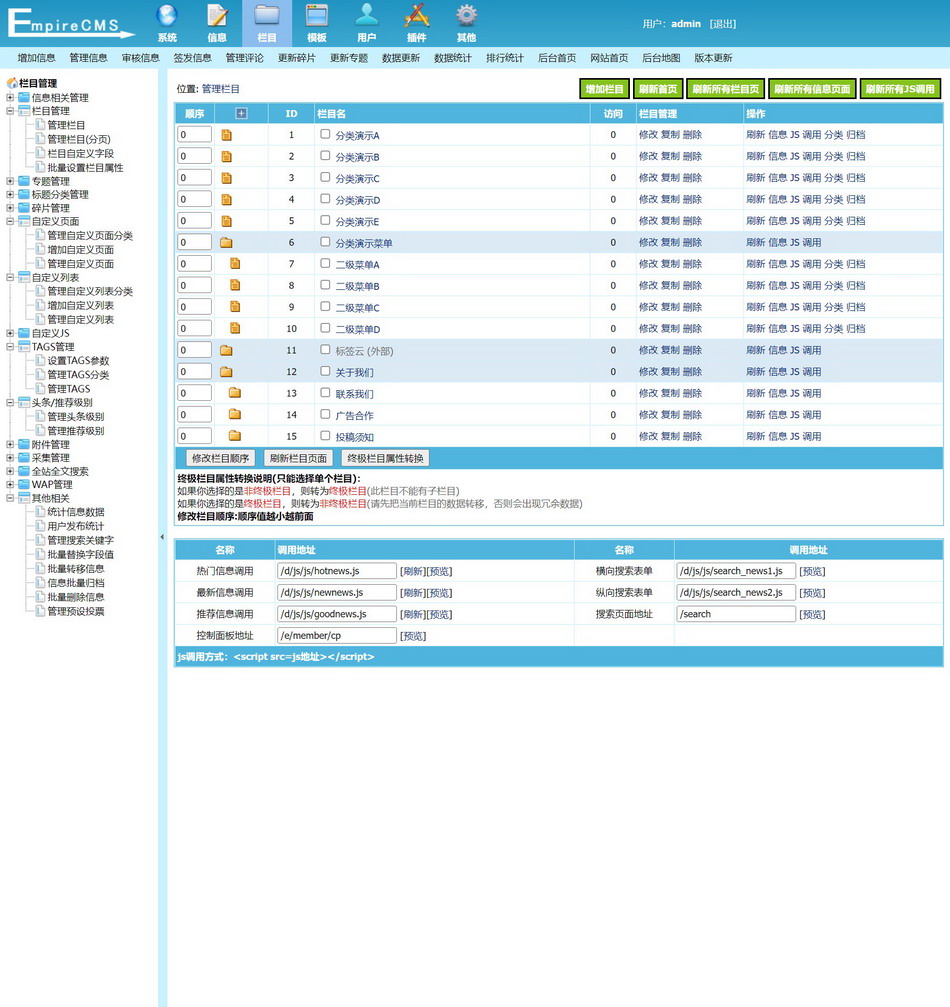Click [预览] link for 控制面板地址
The height and width of the screenshot is (1007, 950).
click(x=413, y=636)
